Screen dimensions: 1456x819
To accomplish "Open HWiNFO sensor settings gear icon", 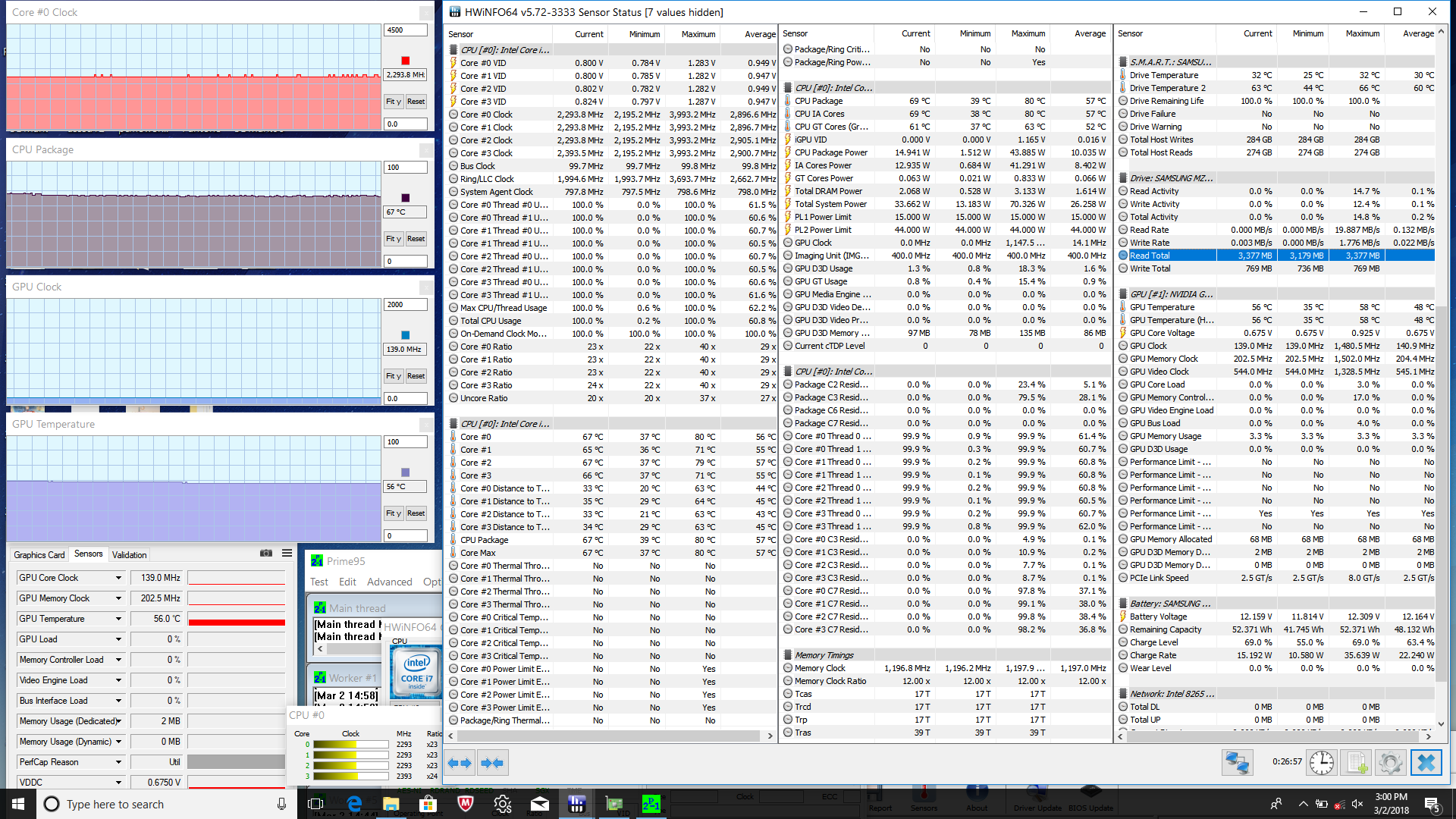I will pos(1391,763).
